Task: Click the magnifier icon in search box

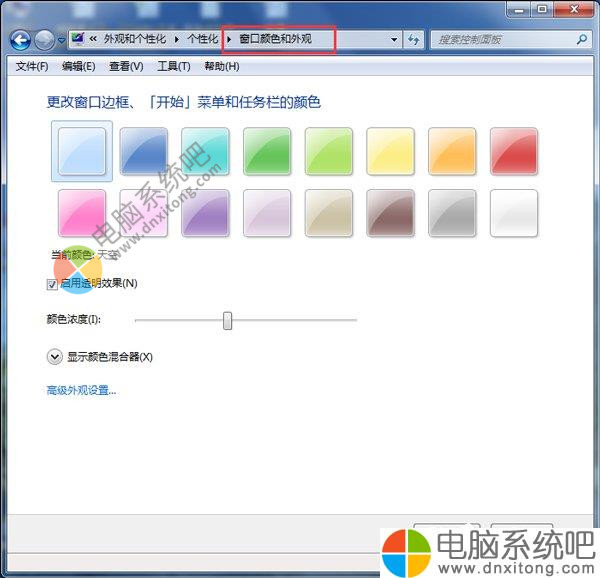Action: tap(582, 40)
